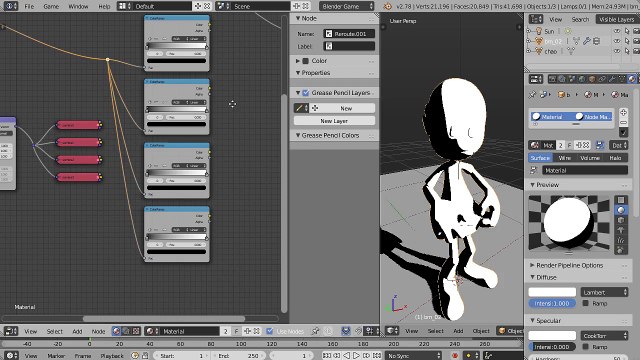Viewport: 640px width, 360px height.
Task: Open the Help menu
Action: (104, 6)
